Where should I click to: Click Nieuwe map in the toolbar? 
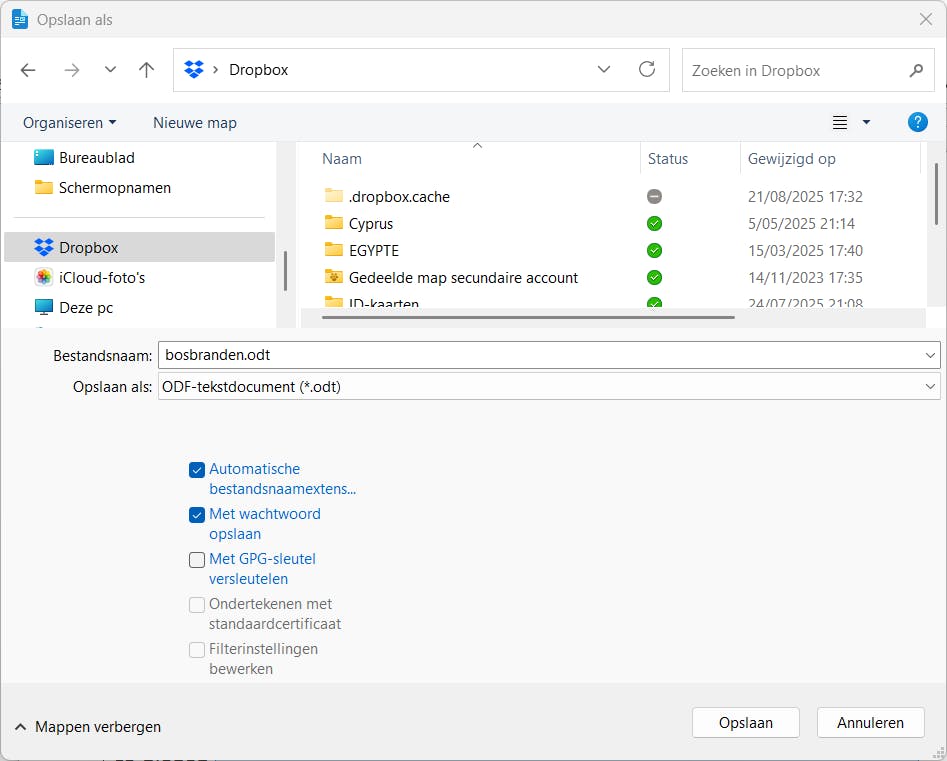tap(195, 123)
